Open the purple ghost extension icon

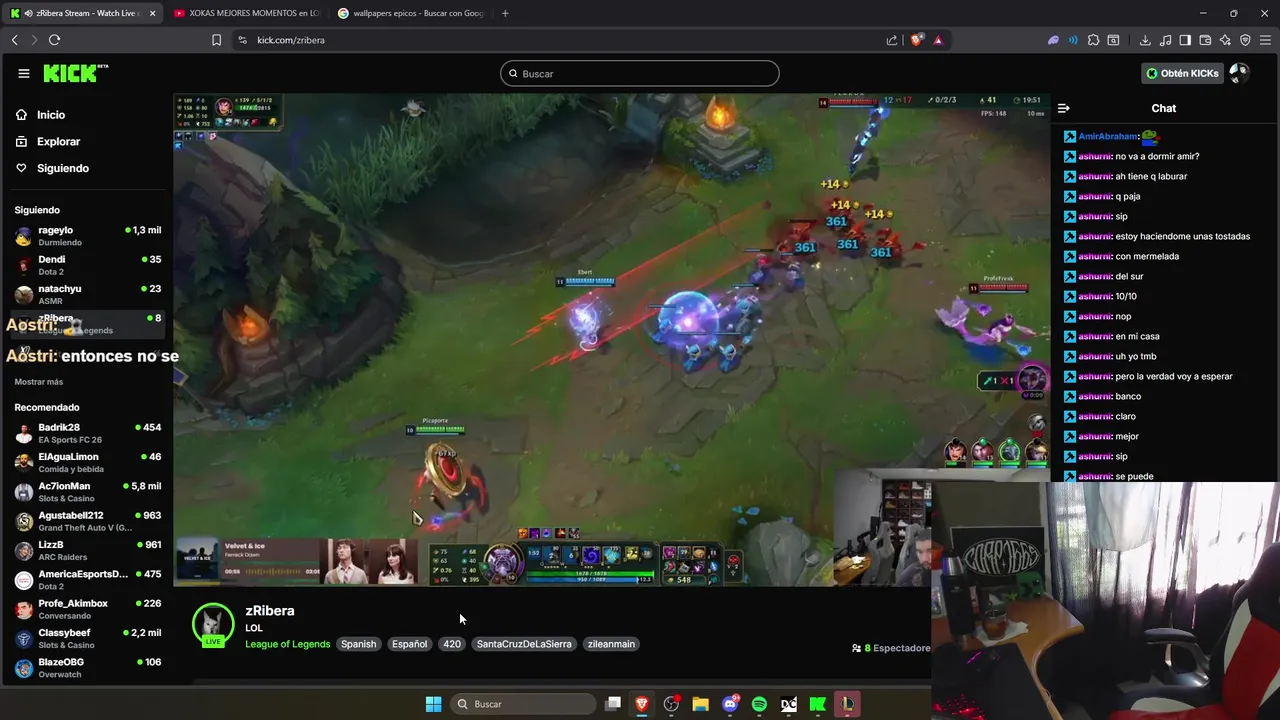coord(1053,40)
